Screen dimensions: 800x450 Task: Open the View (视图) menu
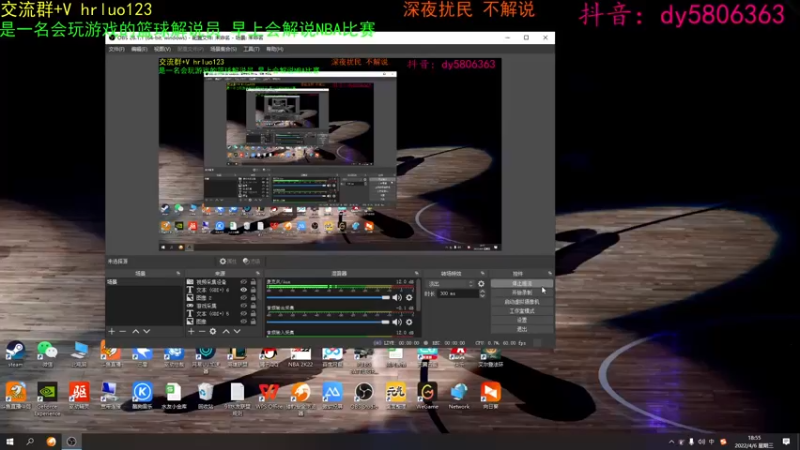coord(162,49)
